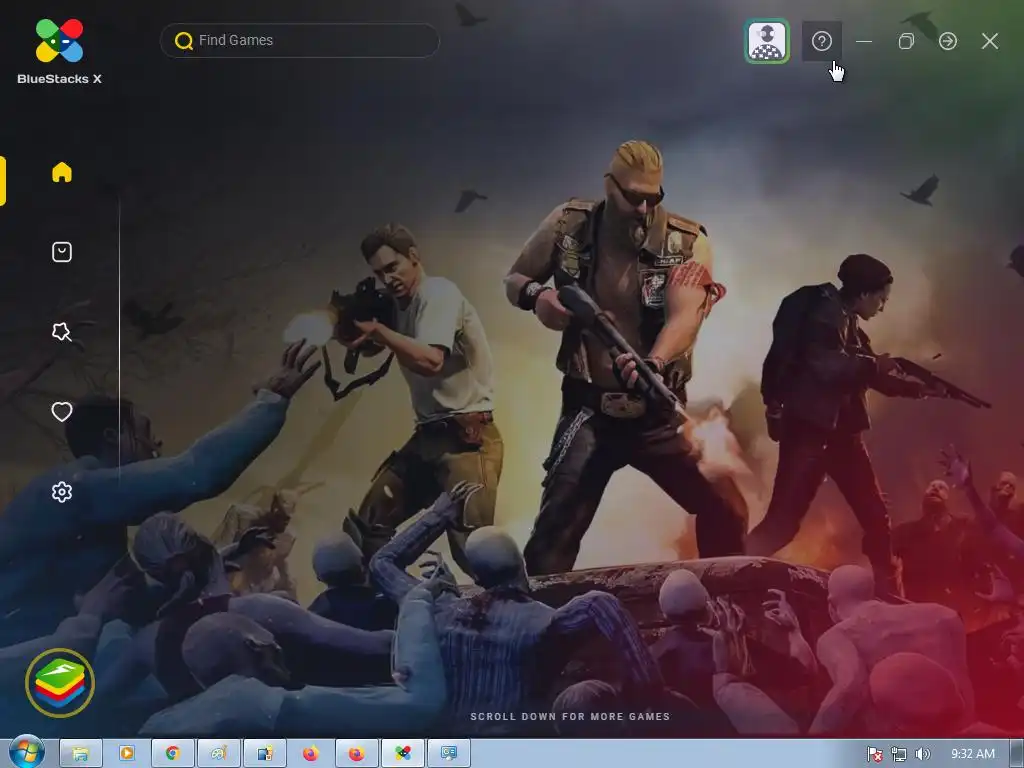Click the 9:32 AM clock
Image resolution: width=1024 pixels, height=768 pixels.
(972, 754)
